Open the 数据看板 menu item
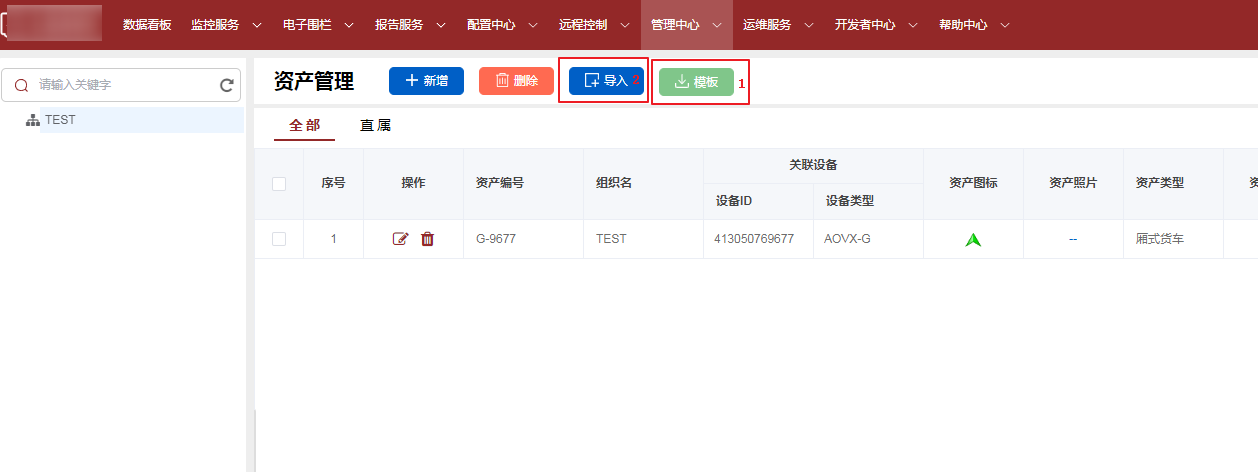This screenshot has height=472, width=1258. pos(147,25)
